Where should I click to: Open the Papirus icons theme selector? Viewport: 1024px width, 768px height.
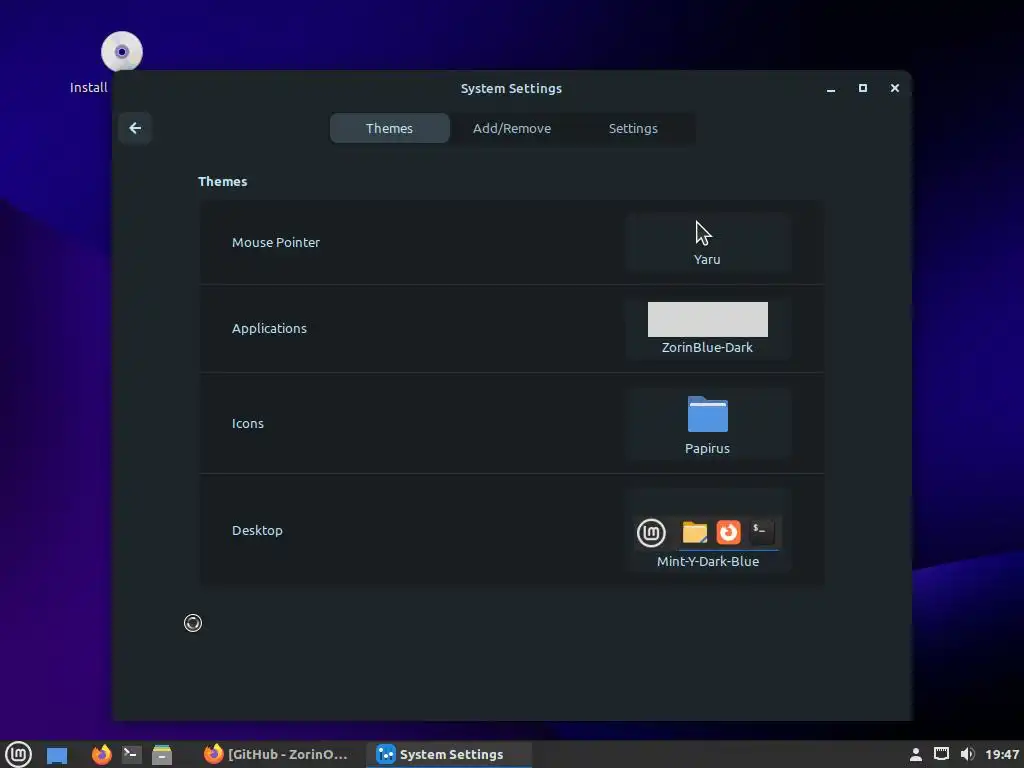707,423
